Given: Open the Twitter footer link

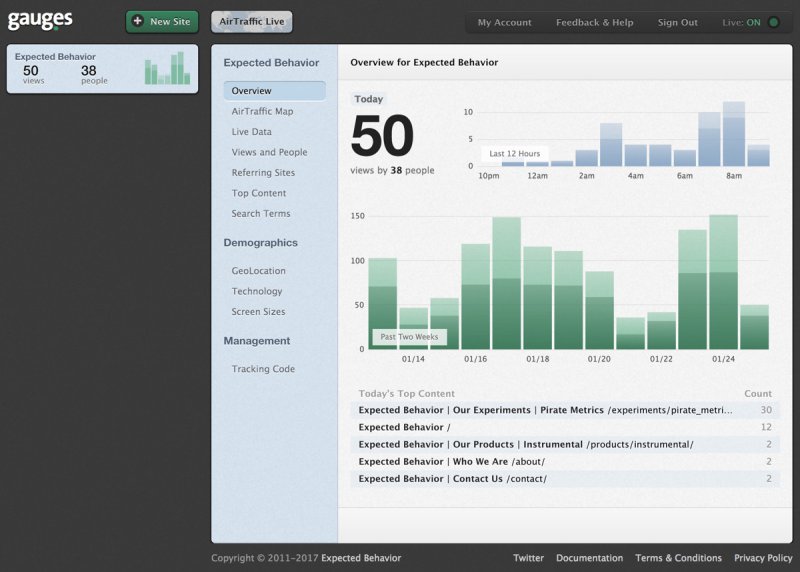Looking at the screenshot, I should point(528,558).
